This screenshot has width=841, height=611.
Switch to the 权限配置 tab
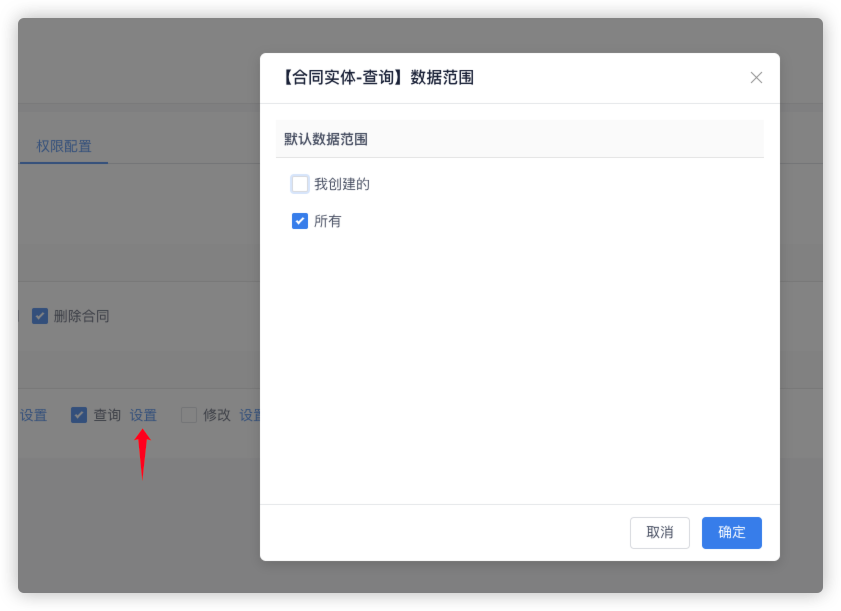[64, 146]
